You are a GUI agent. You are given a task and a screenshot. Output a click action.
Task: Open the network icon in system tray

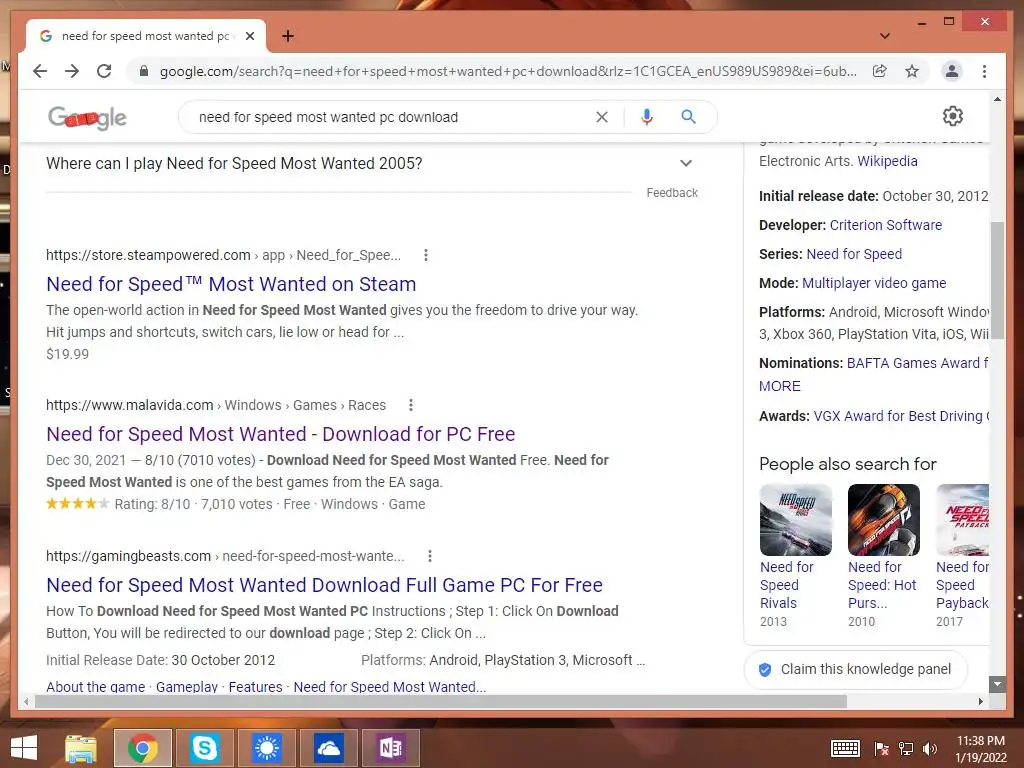click(x=906, y=748)
